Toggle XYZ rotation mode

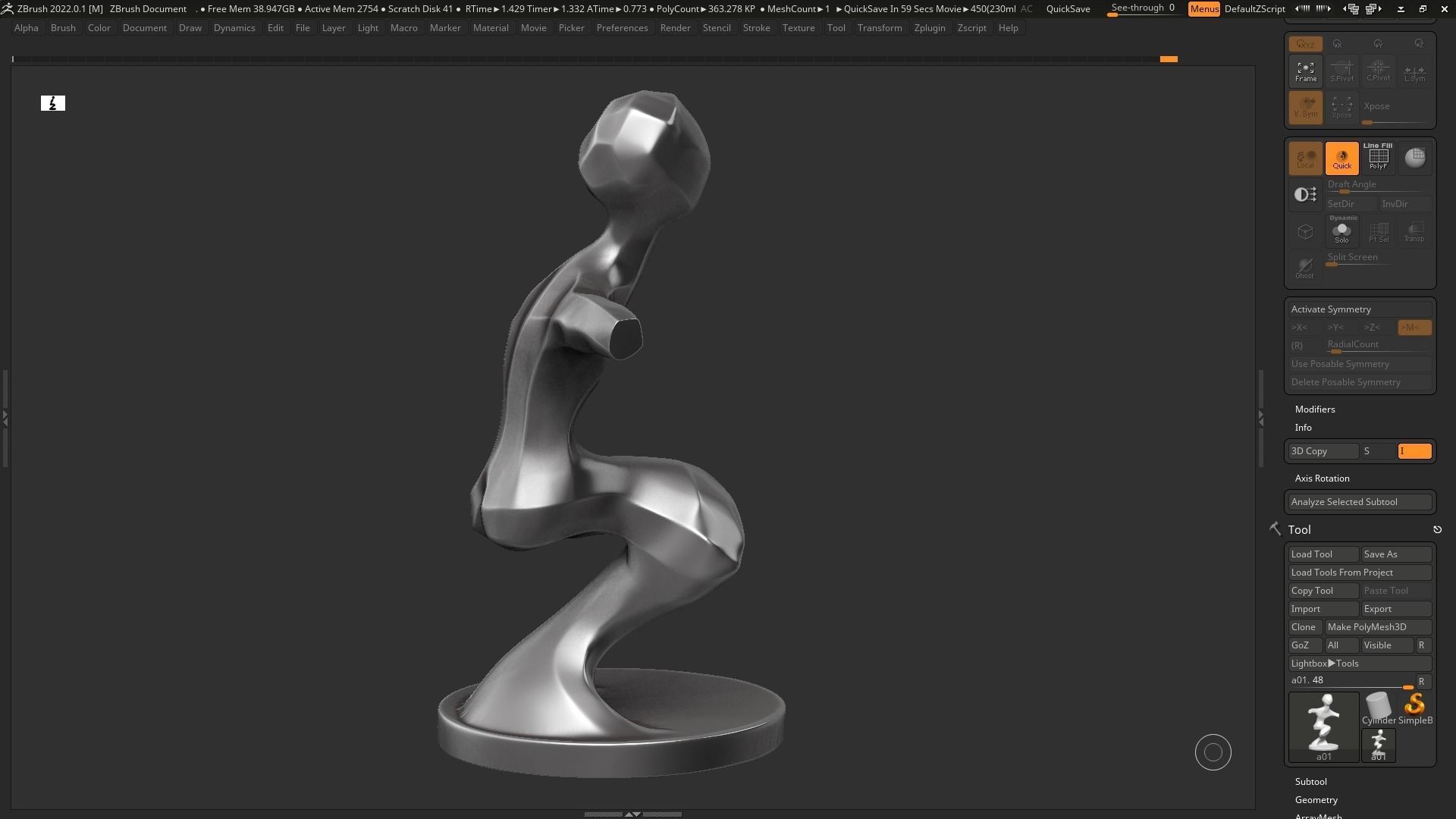coord(1305,44)
